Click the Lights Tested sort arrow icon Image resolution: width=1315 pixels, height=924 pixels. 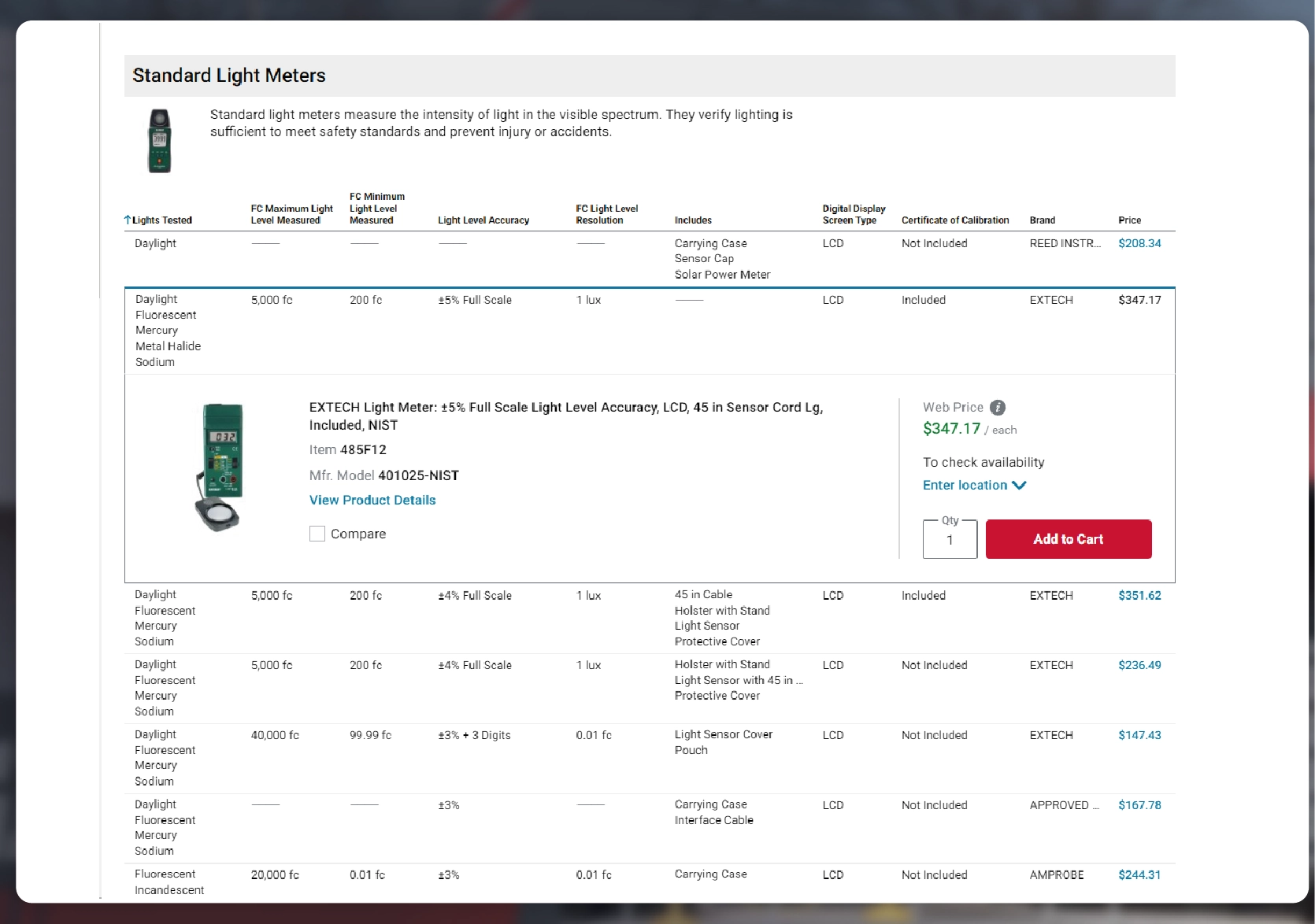128,220
